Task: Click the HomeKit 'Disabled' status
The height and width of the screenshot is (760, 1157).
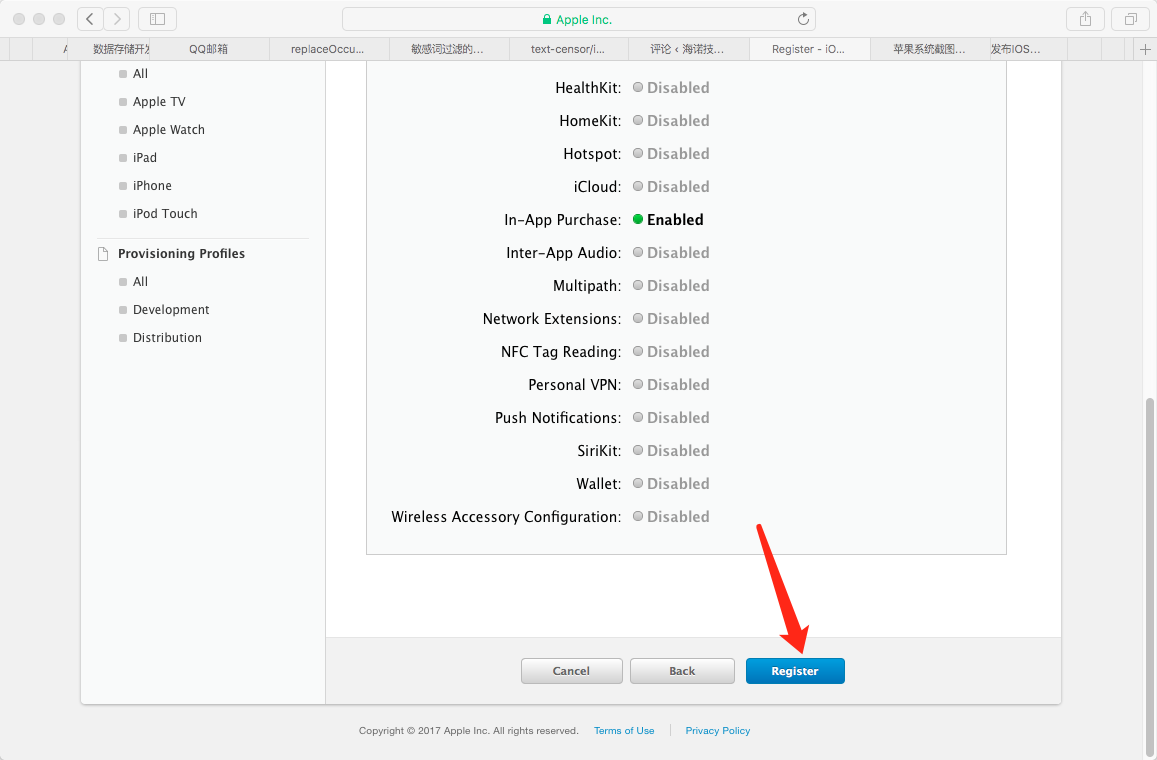Action: (671, 121)
